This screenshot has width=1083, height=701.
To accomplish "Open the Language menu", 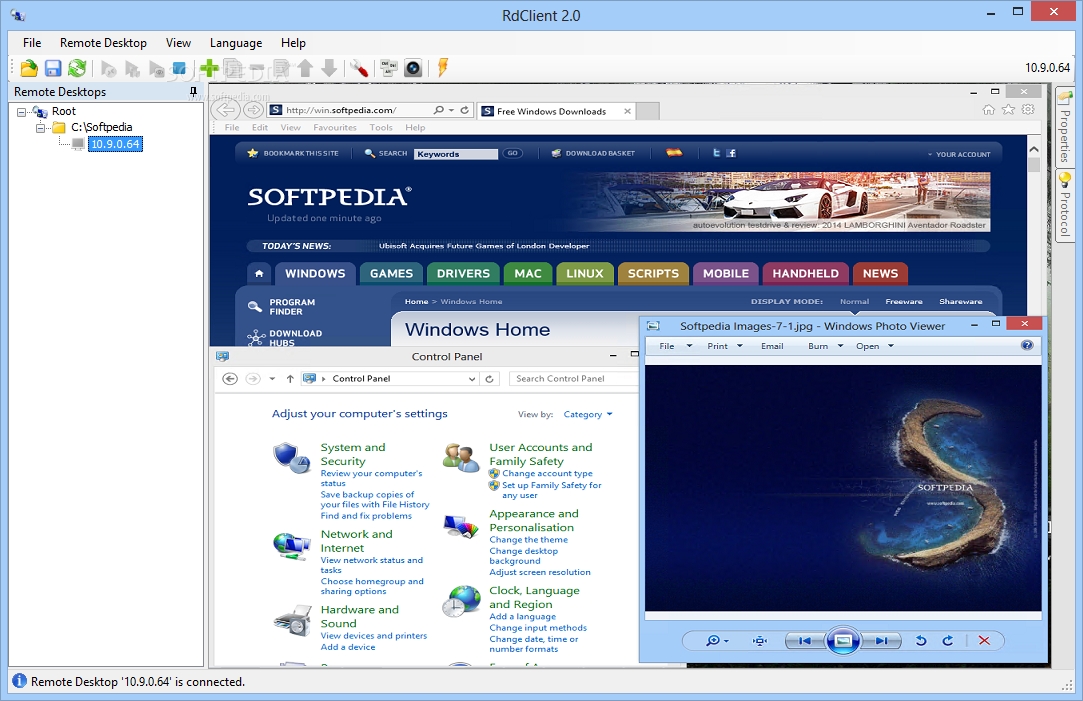I will 236,43.
